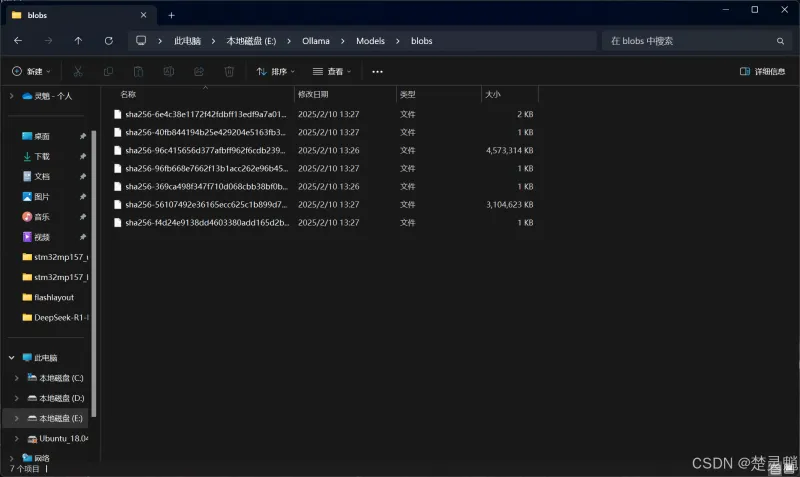Refresh the current blobs folder
The image size is (800, 477).
coord(108,40)
